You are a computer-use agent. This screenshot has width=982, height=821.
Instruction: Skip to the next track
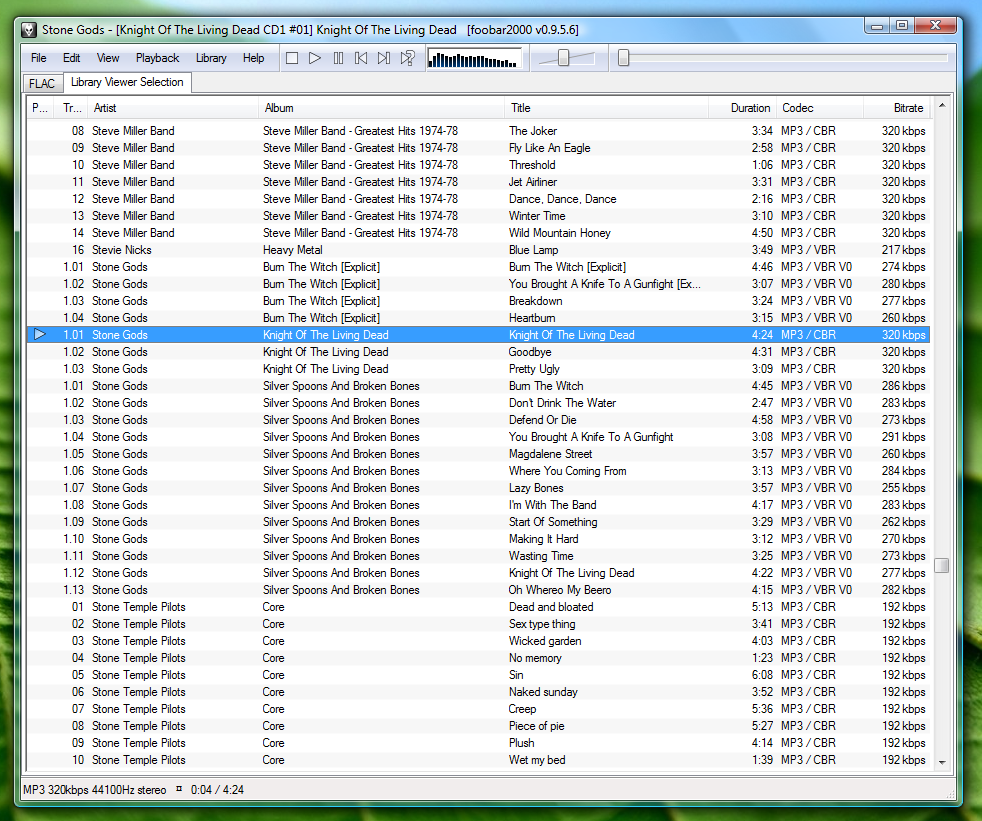(x=384, y=58)
